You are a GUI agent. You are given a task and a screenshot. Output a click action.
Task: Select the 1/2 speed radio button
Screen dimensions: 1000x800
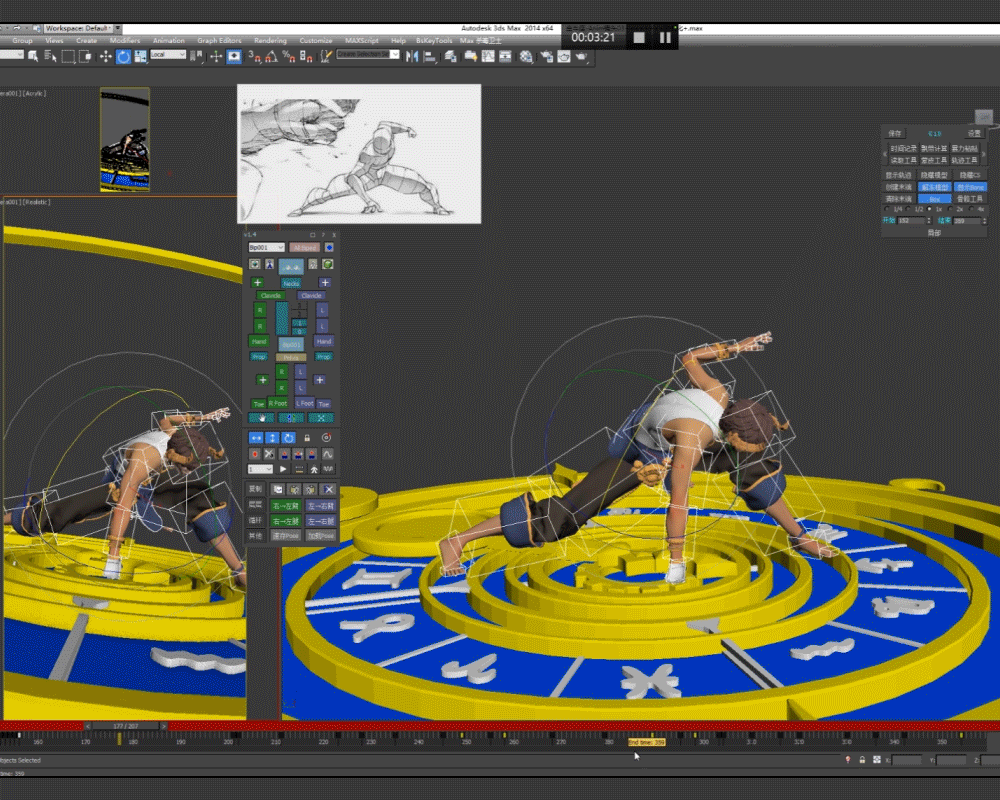coord(908,209)
